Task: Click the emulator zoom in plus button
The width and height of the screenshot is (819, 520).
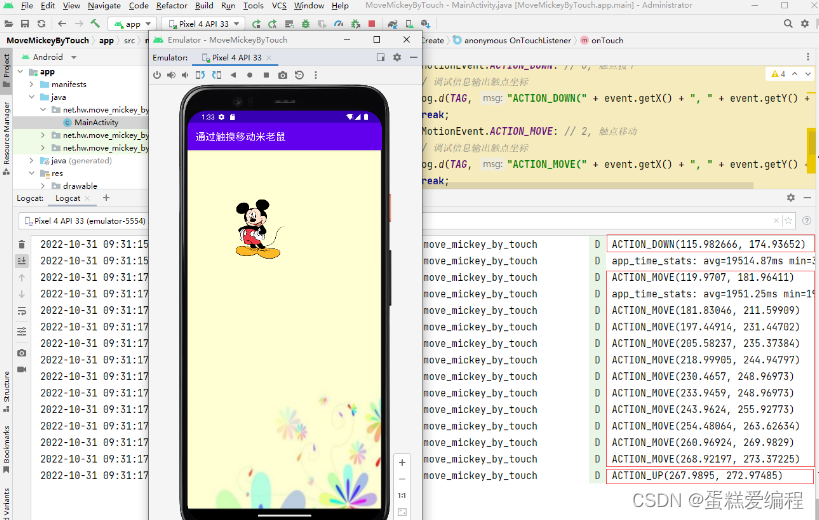Action: pyautogui.click(x=402, y=462)
